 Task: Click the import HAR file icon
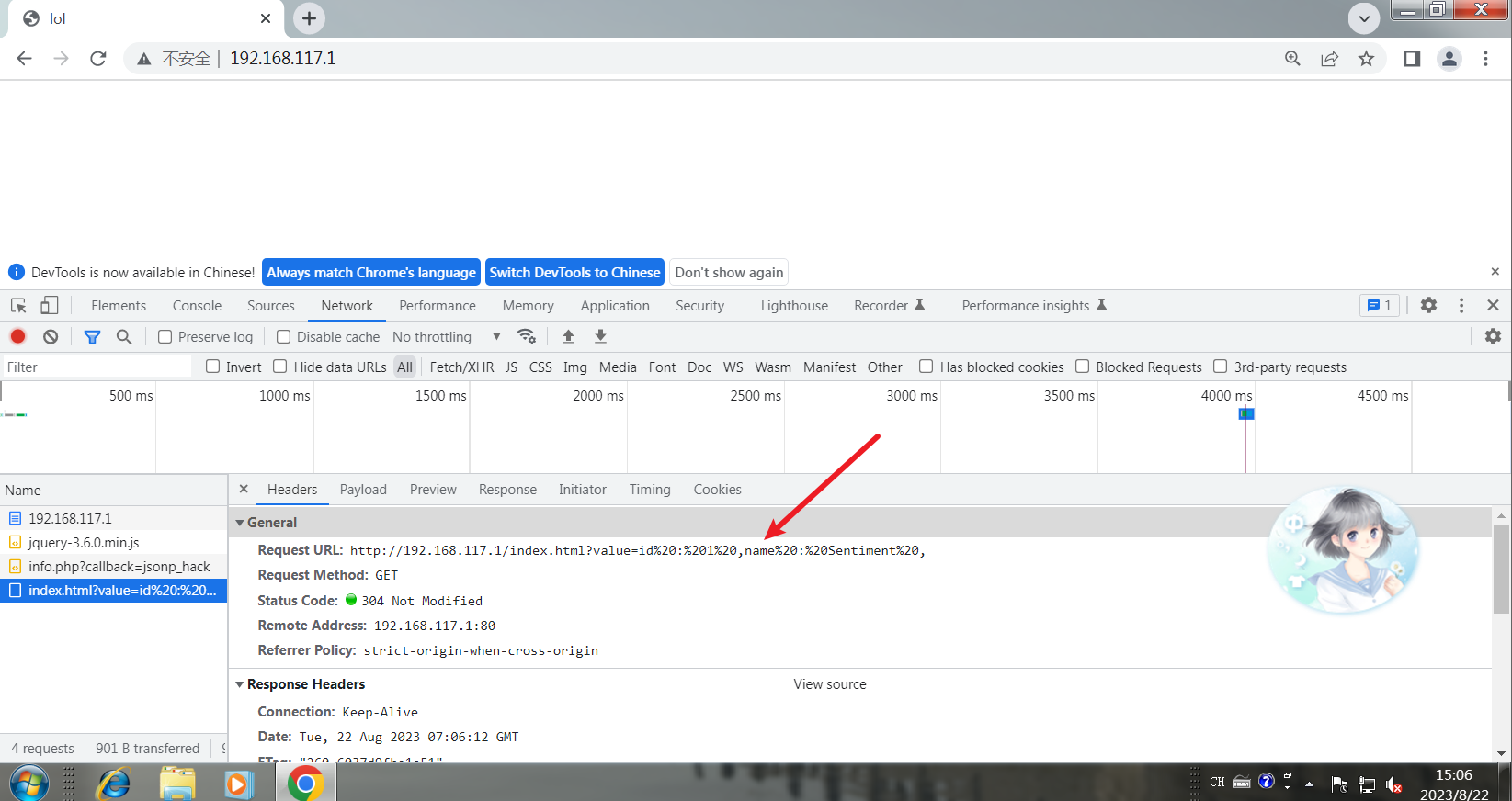pyautogui.click(x=568, y=336)
